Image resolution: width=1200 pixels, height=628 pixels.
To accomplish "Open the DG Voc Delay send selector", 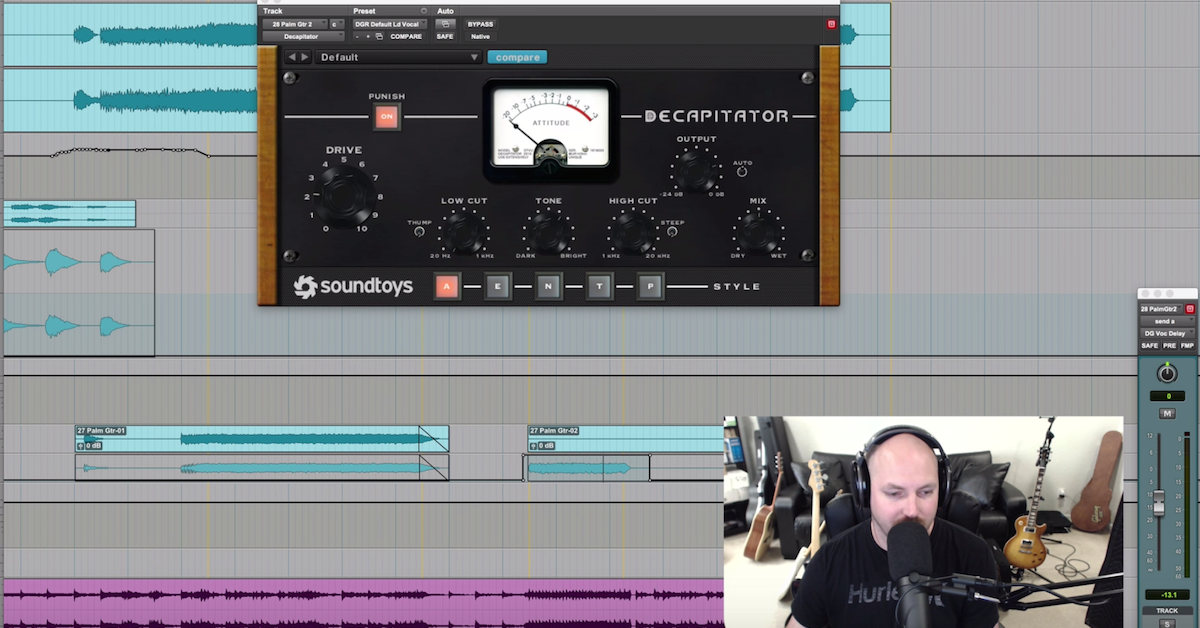I will 1165,333.
